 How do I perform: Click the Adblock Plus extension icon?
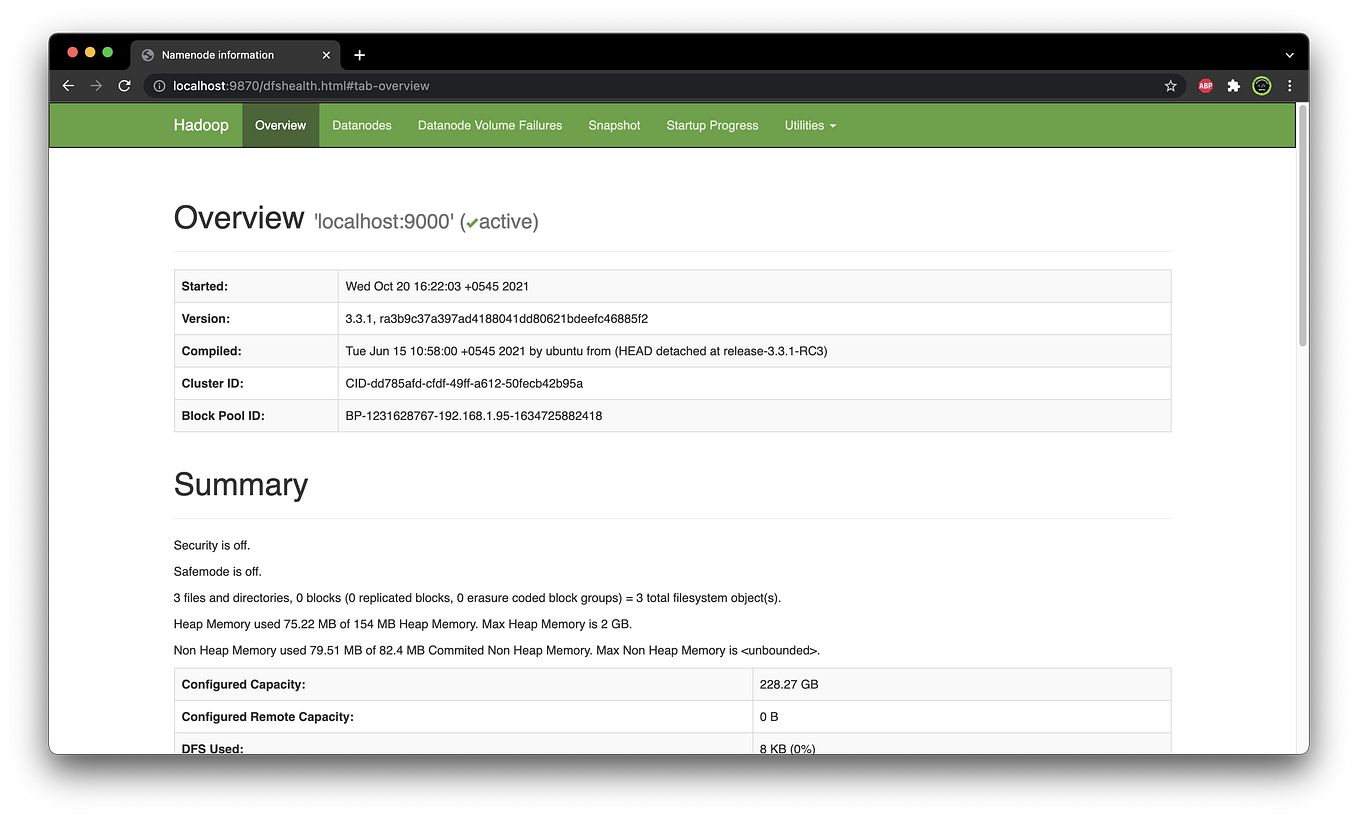click(x=1205, y=86)
